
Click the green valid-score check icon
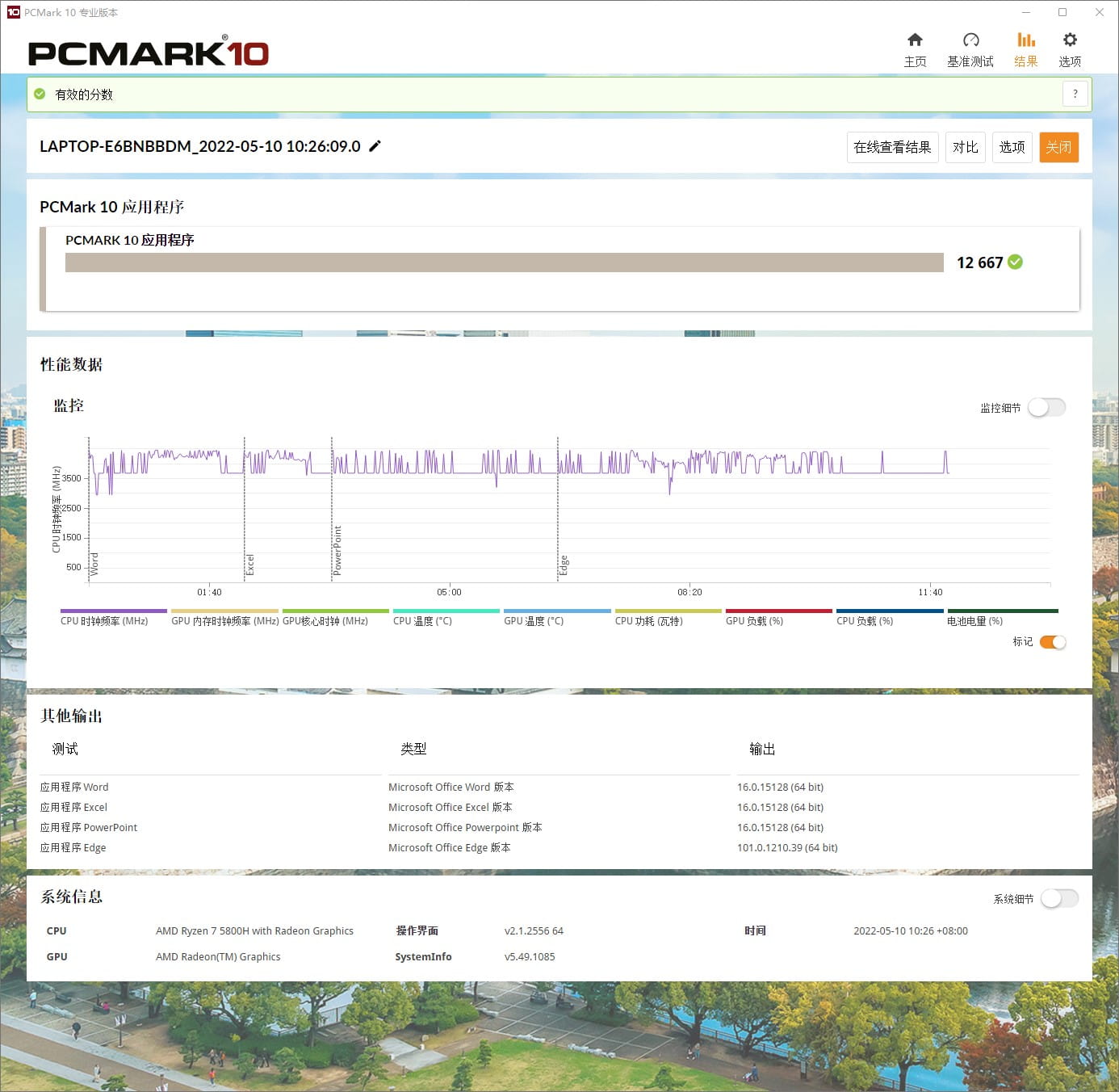40,94
